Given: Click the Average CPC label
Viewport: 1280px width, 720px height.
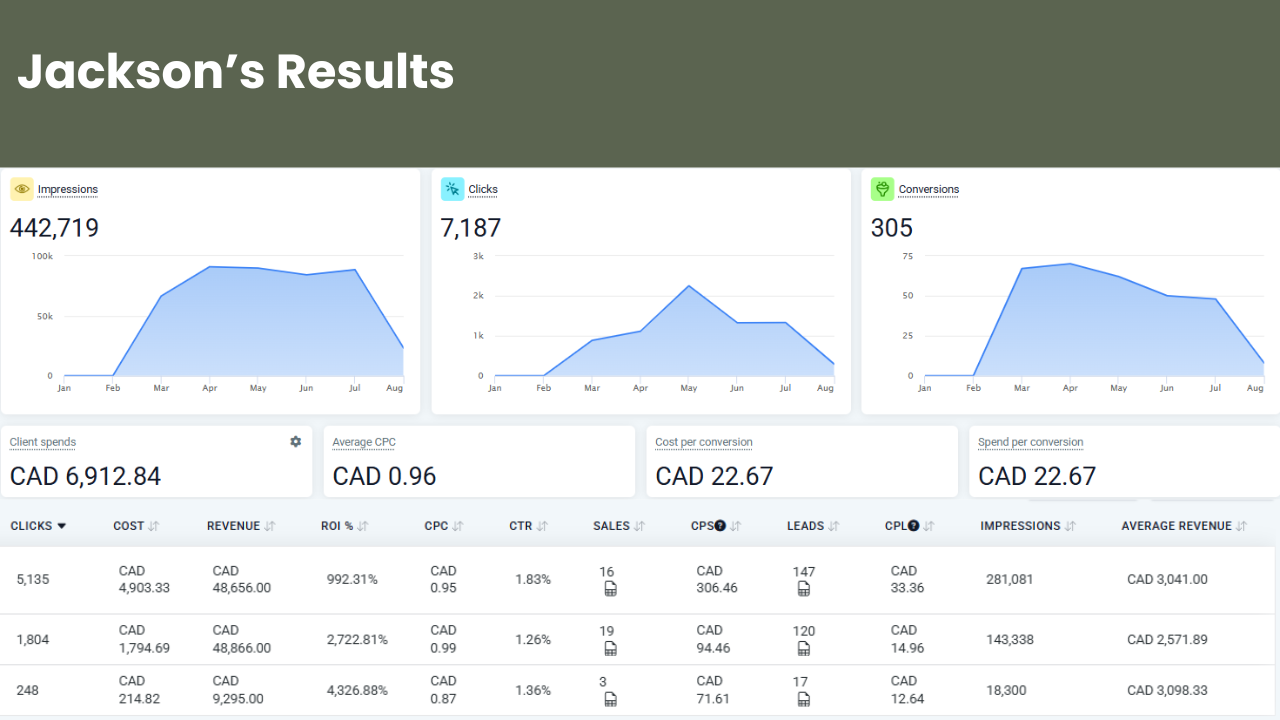Looking at the screenshot, I should 364,442.
